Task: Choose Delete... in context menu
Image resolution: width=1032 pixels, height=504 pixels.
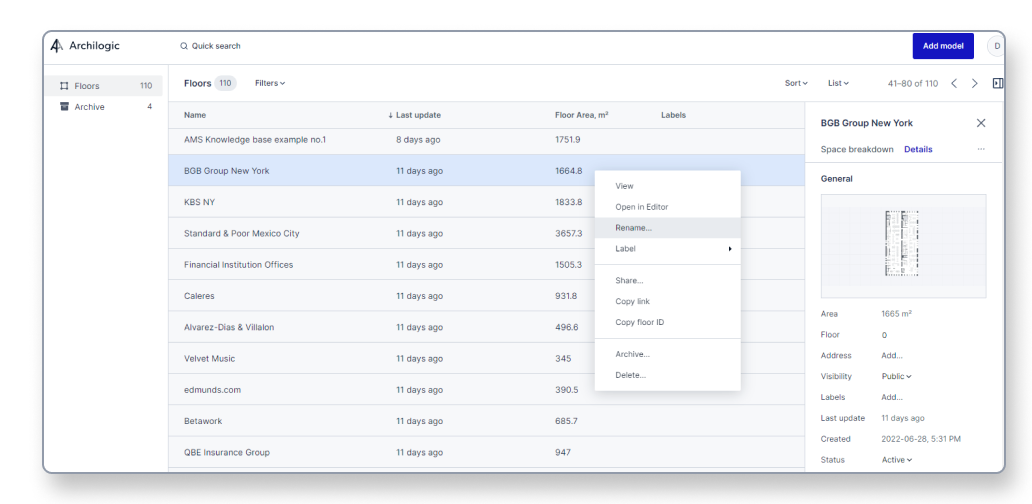Action: 667,375
